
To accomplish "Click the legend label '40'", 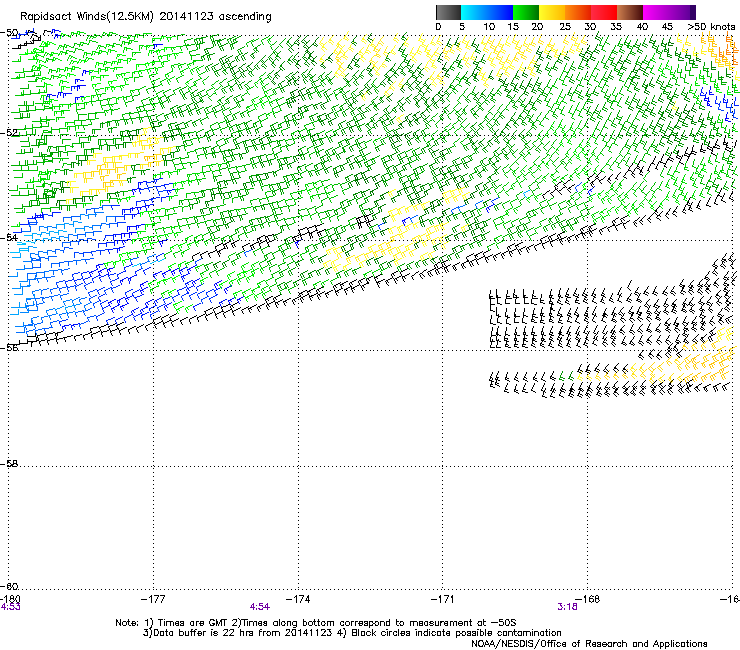I will click(642, 26).
